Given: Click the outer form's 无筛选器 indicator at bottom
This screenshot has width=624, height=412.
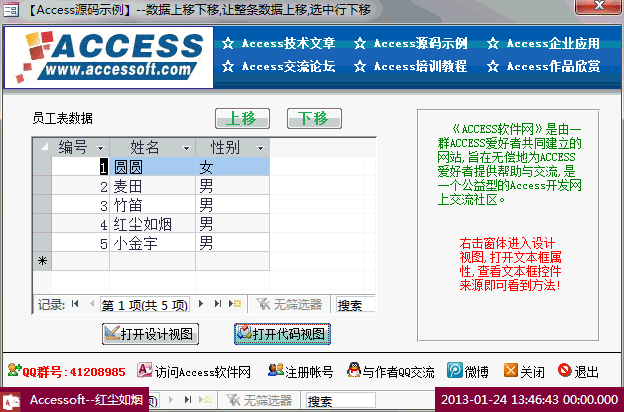Looking at the screenshot, I should pyautogui.click(x=259, y=400).
